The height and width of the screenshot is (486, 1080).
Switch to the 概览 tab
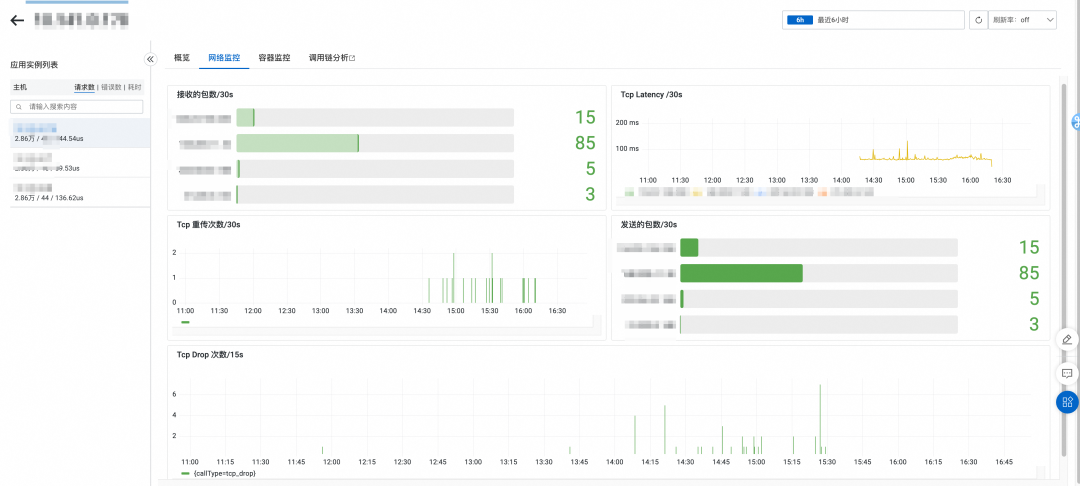182,58
